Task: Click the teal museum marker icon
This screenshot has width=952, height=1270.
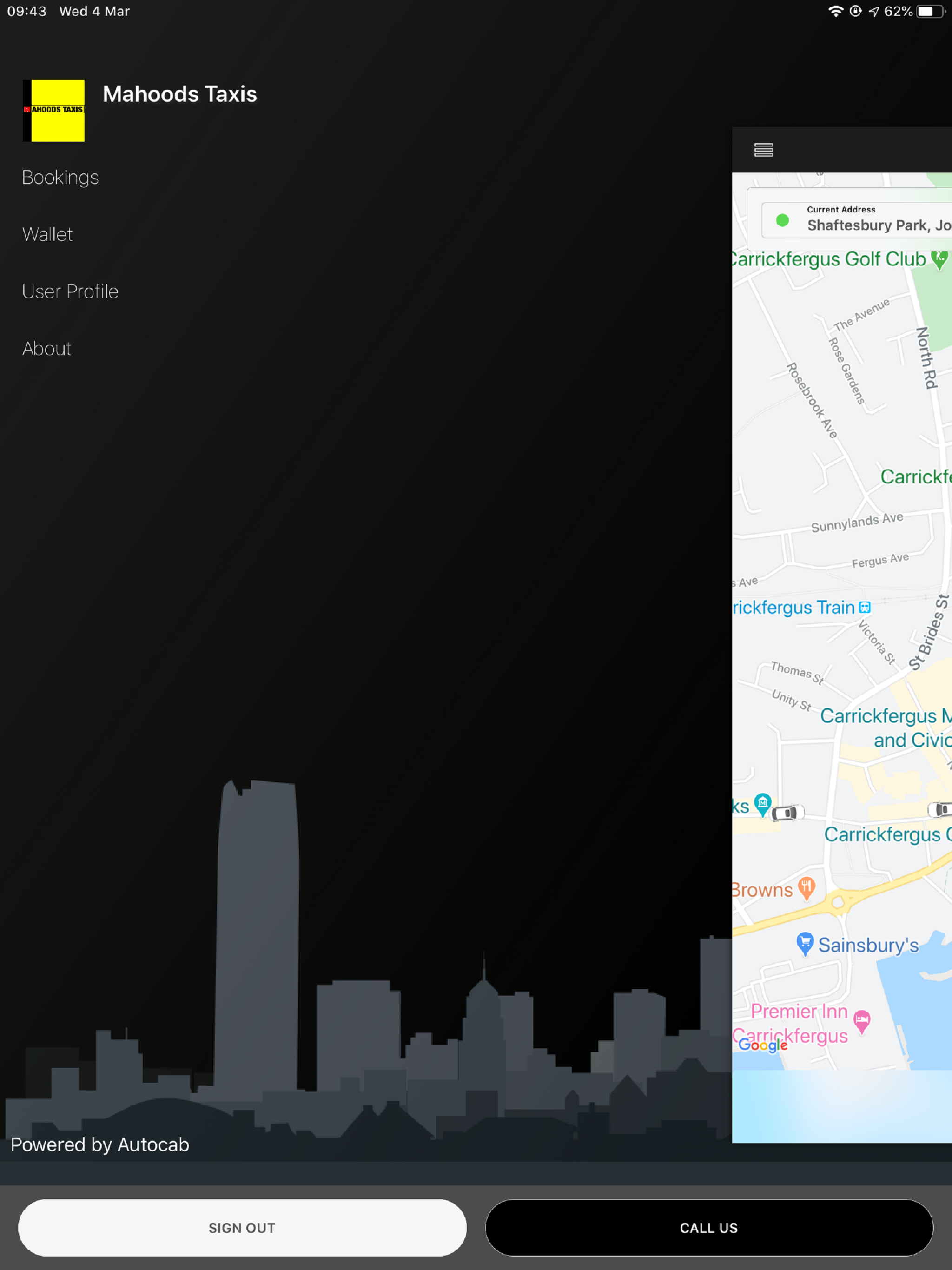Action: [x=762, y=803]
